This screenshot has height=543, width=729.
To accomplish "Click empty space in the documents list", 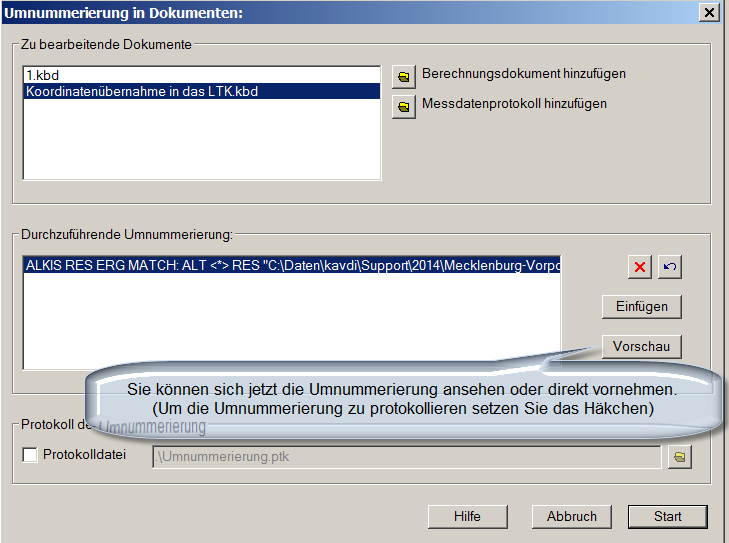I will point(200,140).
